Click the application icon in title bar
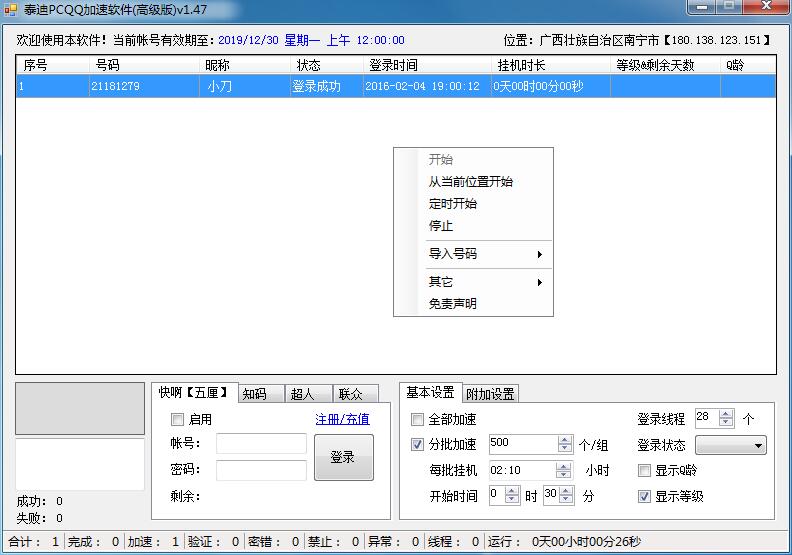 tap(10, 10)
